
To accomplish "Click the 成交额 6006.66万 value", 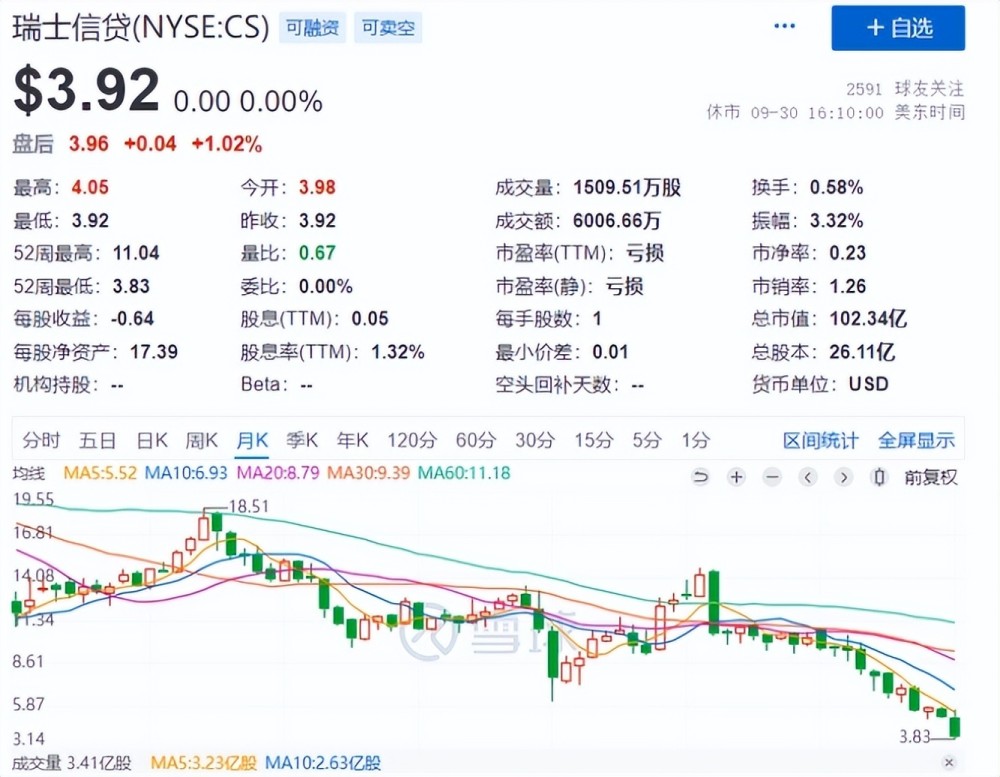I will [617, 221].
